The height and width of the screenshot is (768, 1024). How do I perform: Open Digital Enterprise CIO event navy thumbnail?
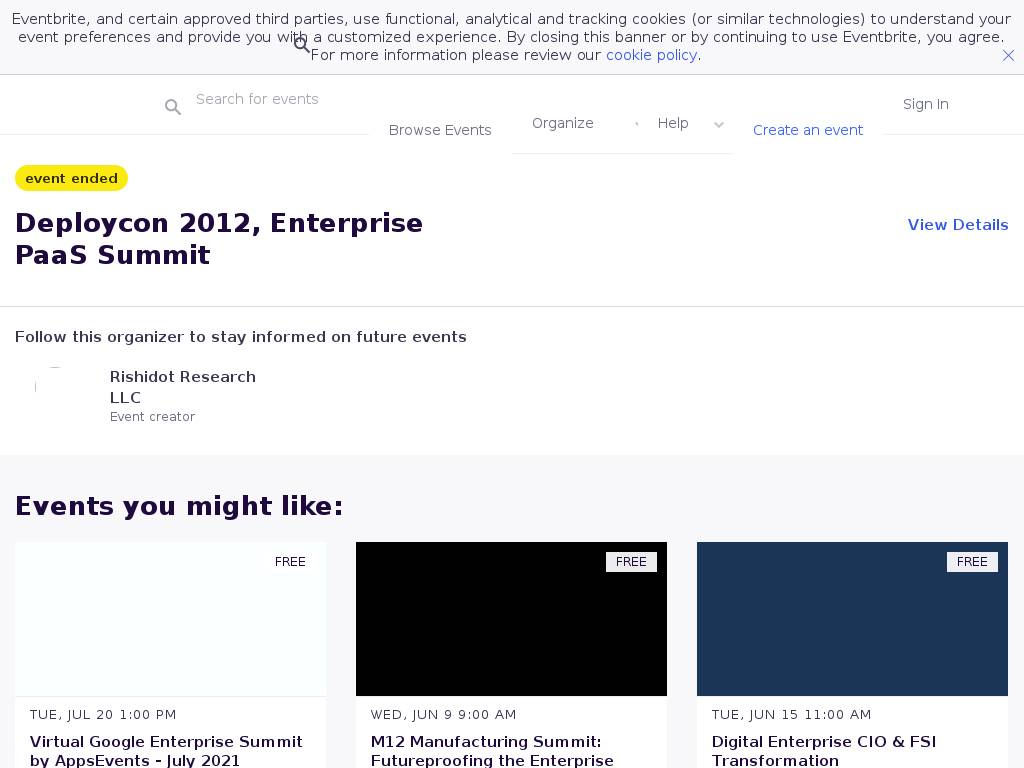click(852, 619)
